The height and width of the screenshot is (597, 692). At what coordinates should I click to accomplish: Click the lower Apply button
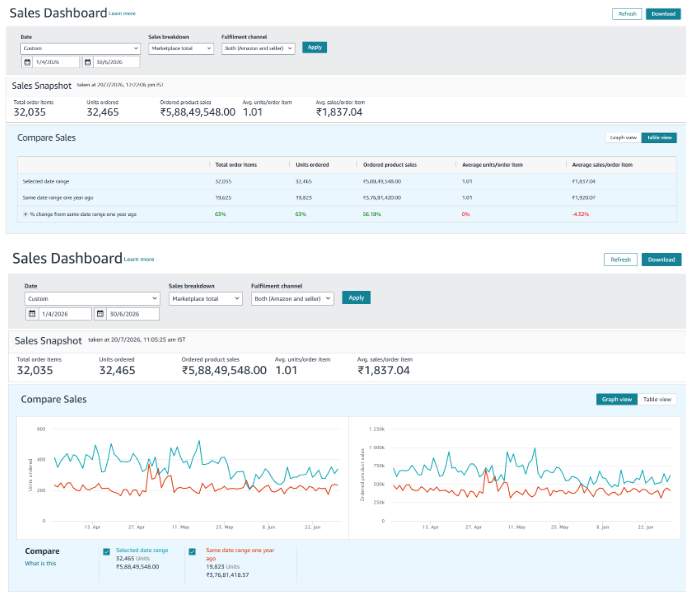pyautogui.click(x=356, y=298)
